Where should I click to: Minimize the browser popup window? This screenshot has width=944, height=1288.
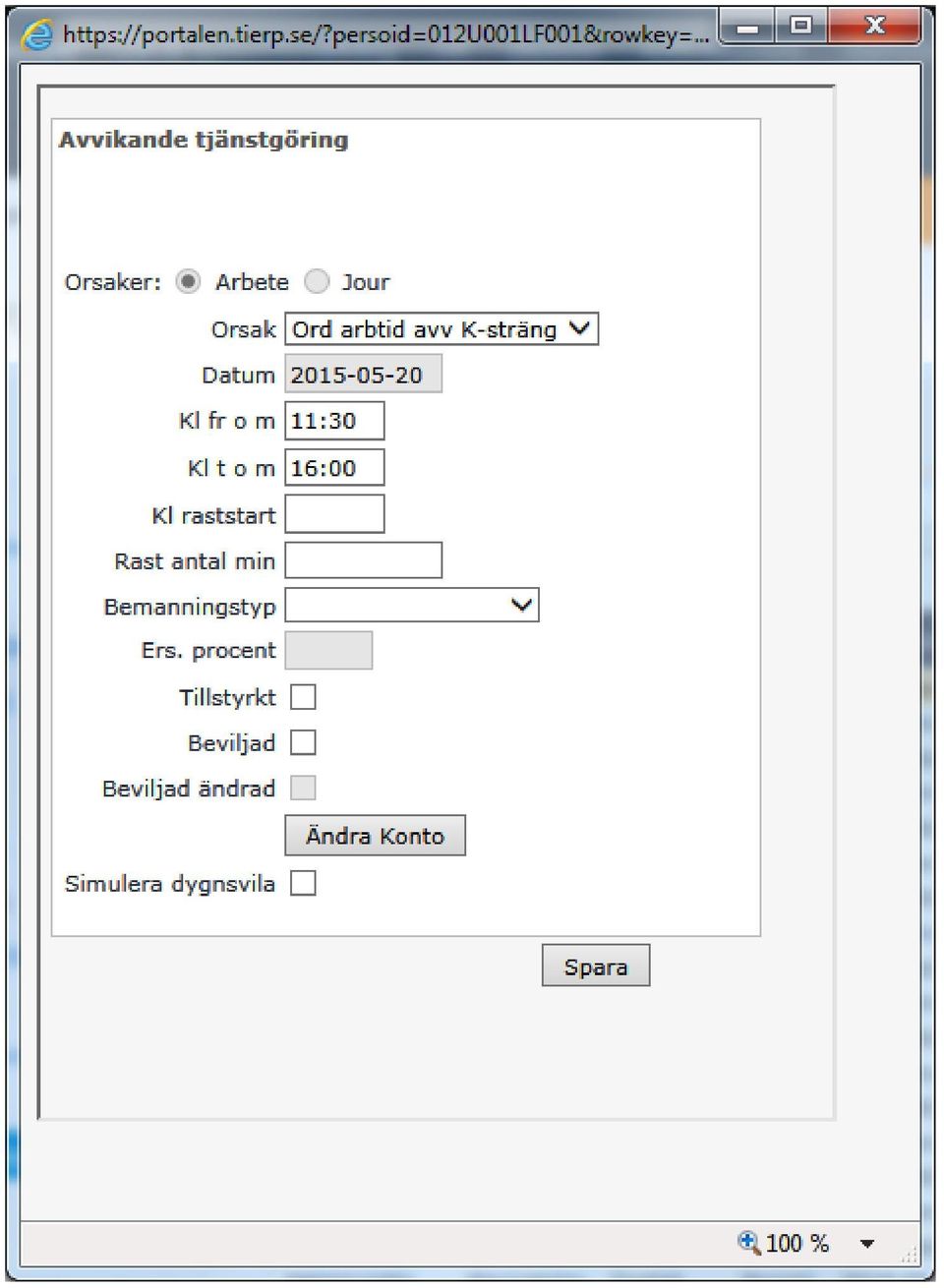click(747, 28)
